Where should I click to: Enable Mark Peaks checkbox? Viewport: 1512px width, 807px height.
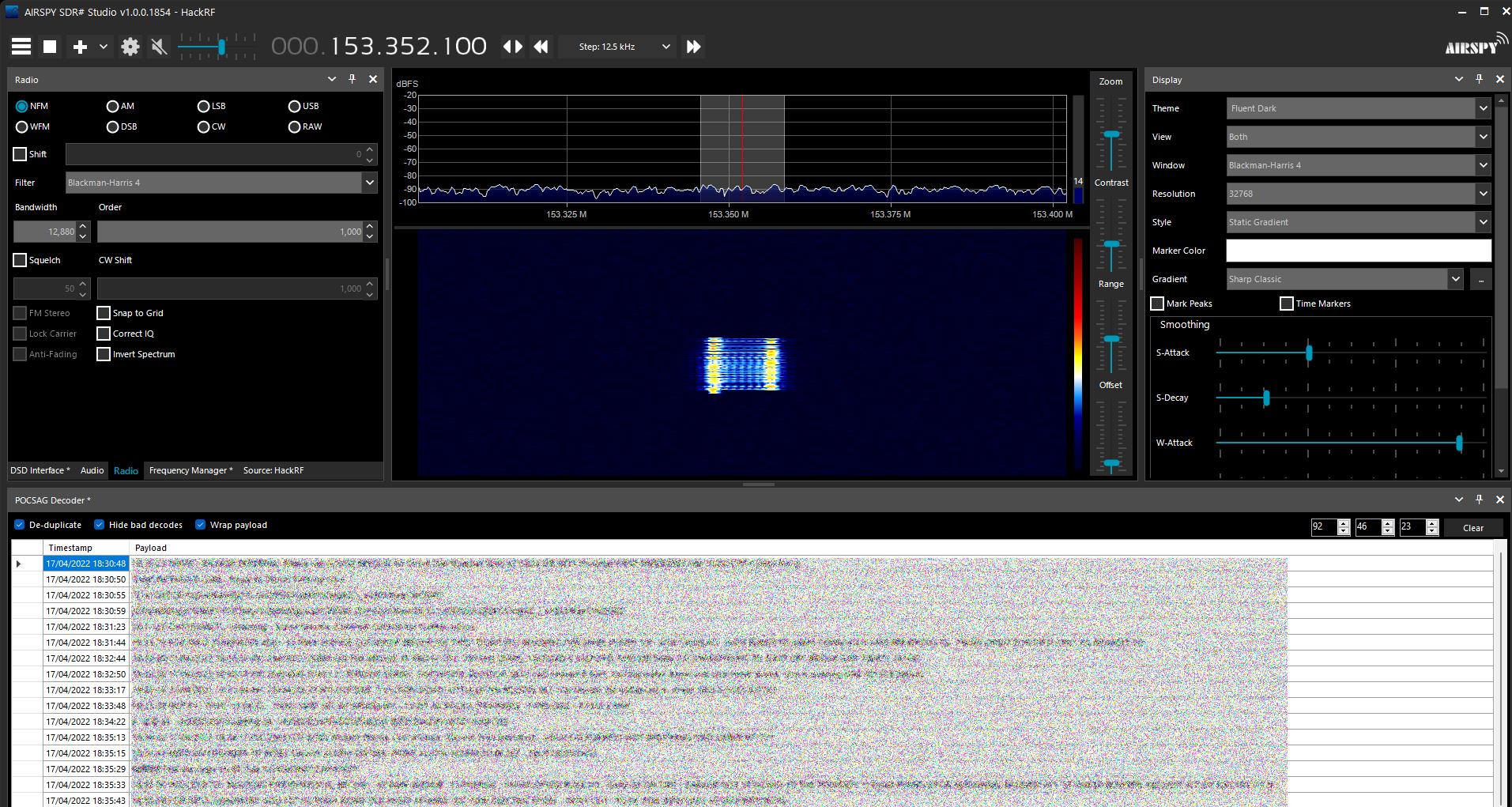click(1157, 304)
